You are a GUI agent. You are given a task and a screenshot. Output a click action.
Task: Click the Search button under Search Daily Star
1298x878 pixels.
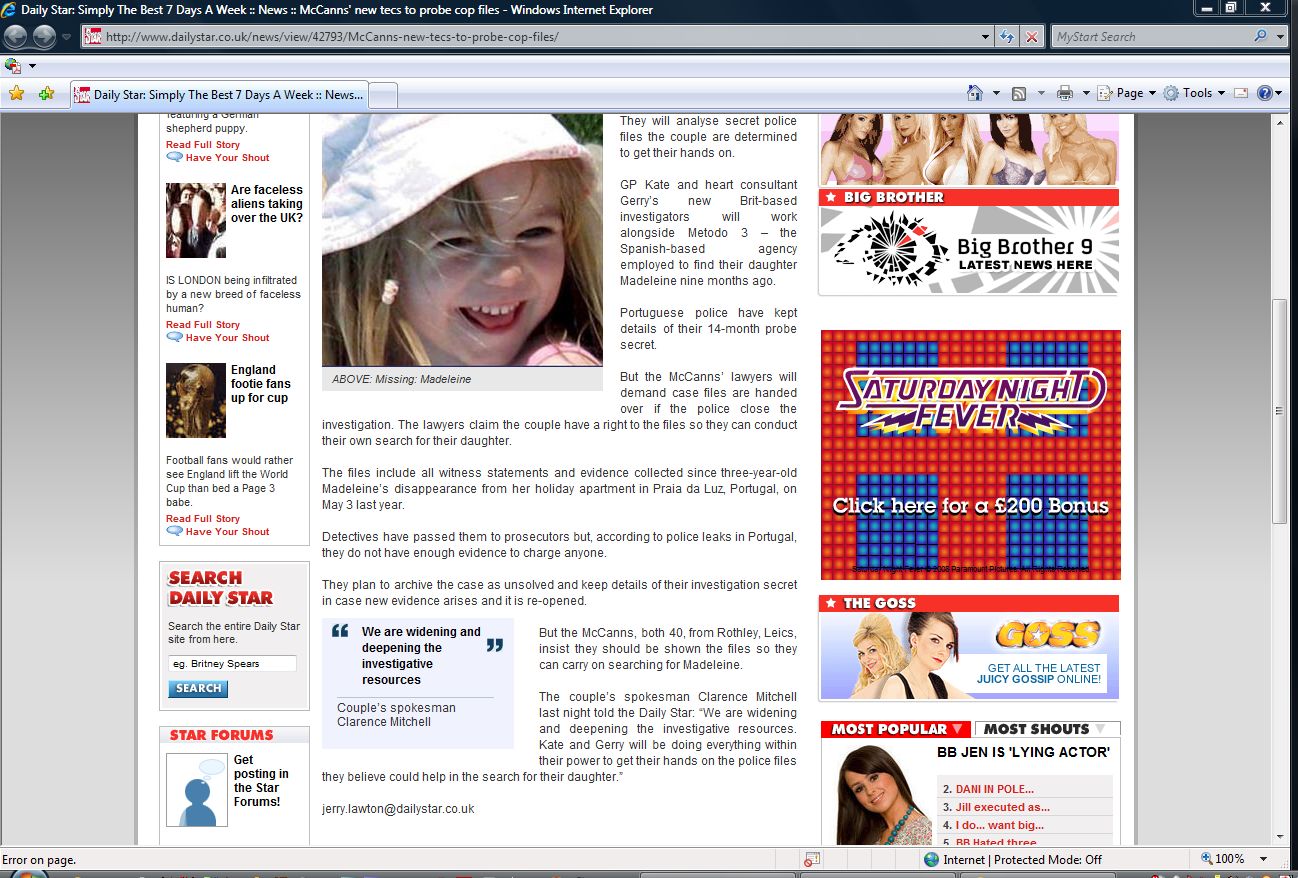coord(198,688)
